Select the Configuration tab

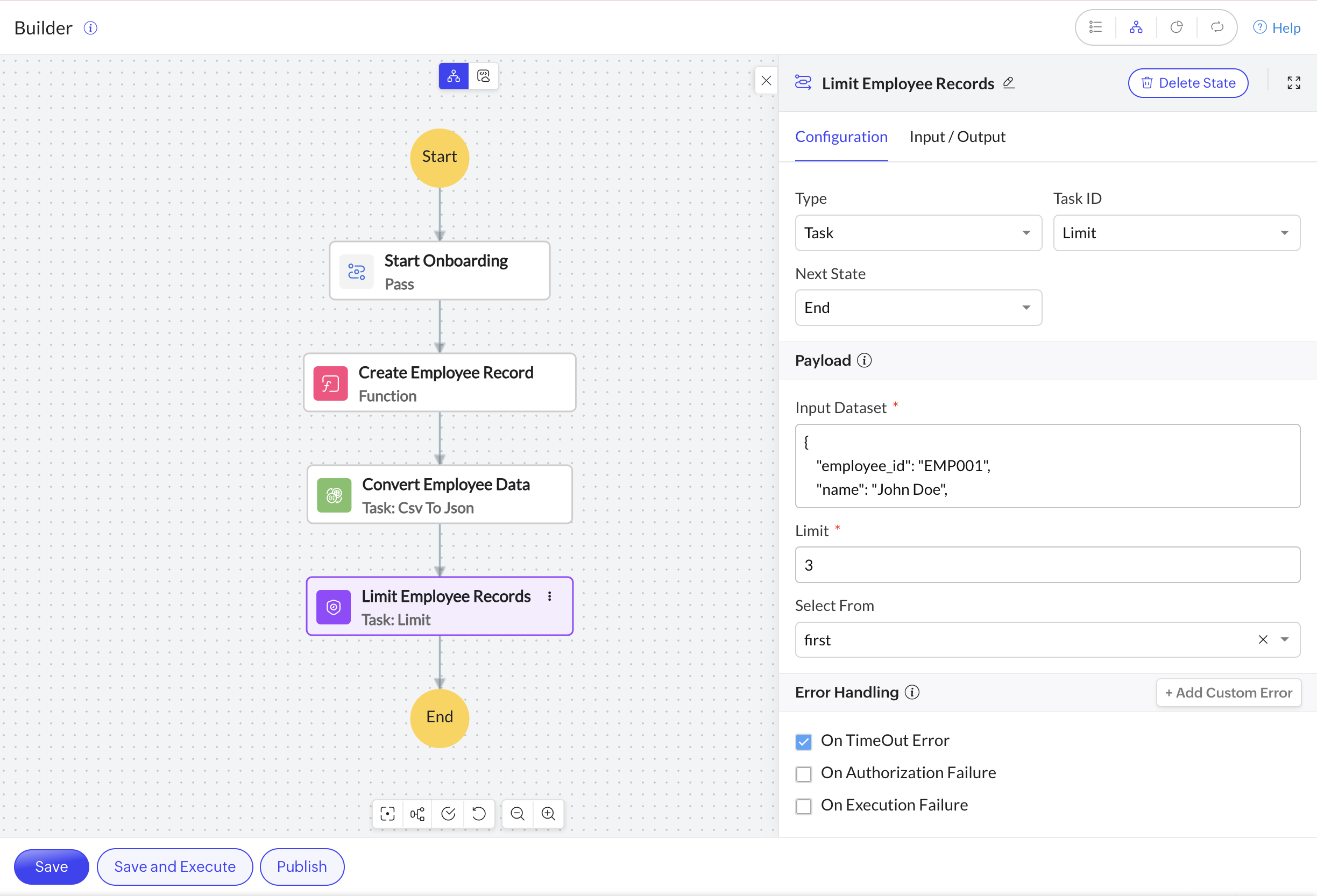click(x=841, y=137)
